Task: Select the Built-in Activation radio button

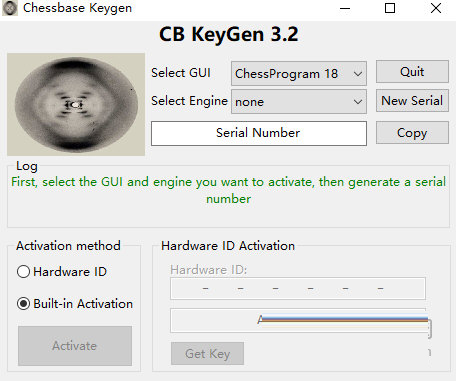Action: click(23, 304)
